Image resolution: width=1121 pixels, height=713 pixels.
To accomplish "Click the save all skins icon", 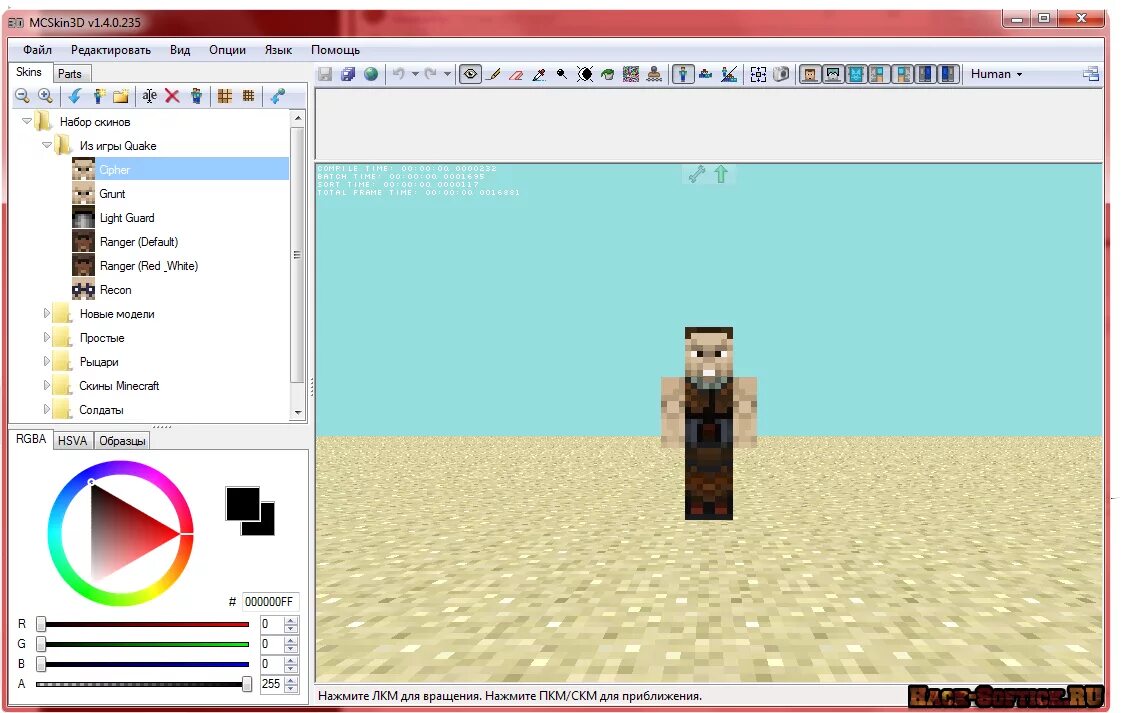I will pyautogui.click(x=348, y=74).
